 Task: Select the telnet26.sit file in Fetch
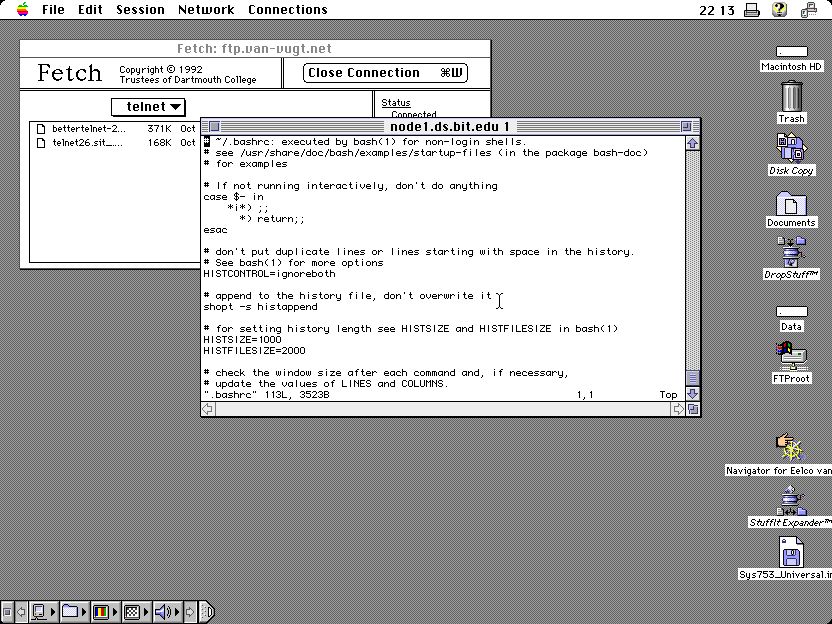pyautogui.click(x=87, y=143)
